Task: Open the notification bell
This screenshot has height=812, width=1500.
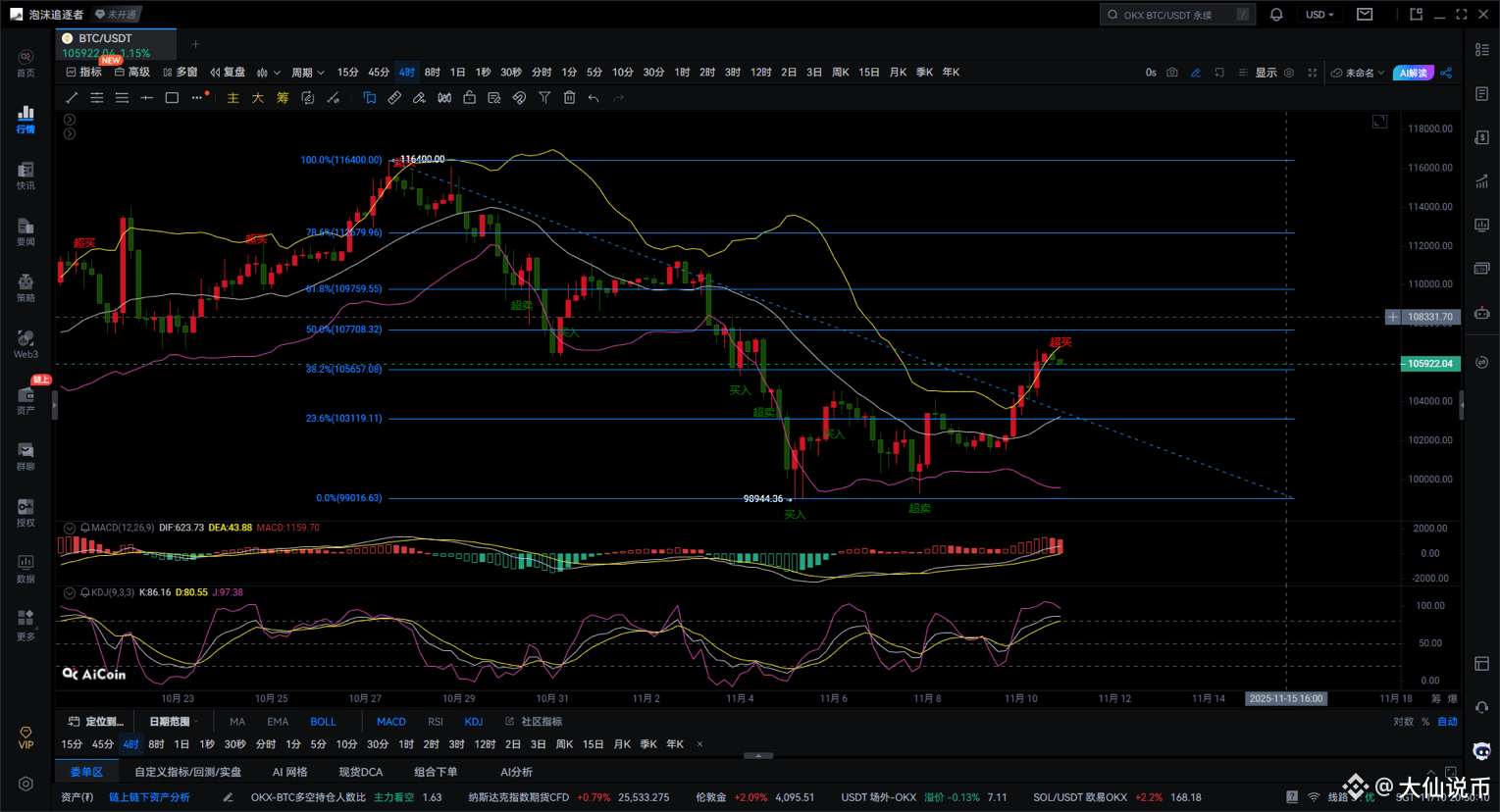Action: [1276, 15]
